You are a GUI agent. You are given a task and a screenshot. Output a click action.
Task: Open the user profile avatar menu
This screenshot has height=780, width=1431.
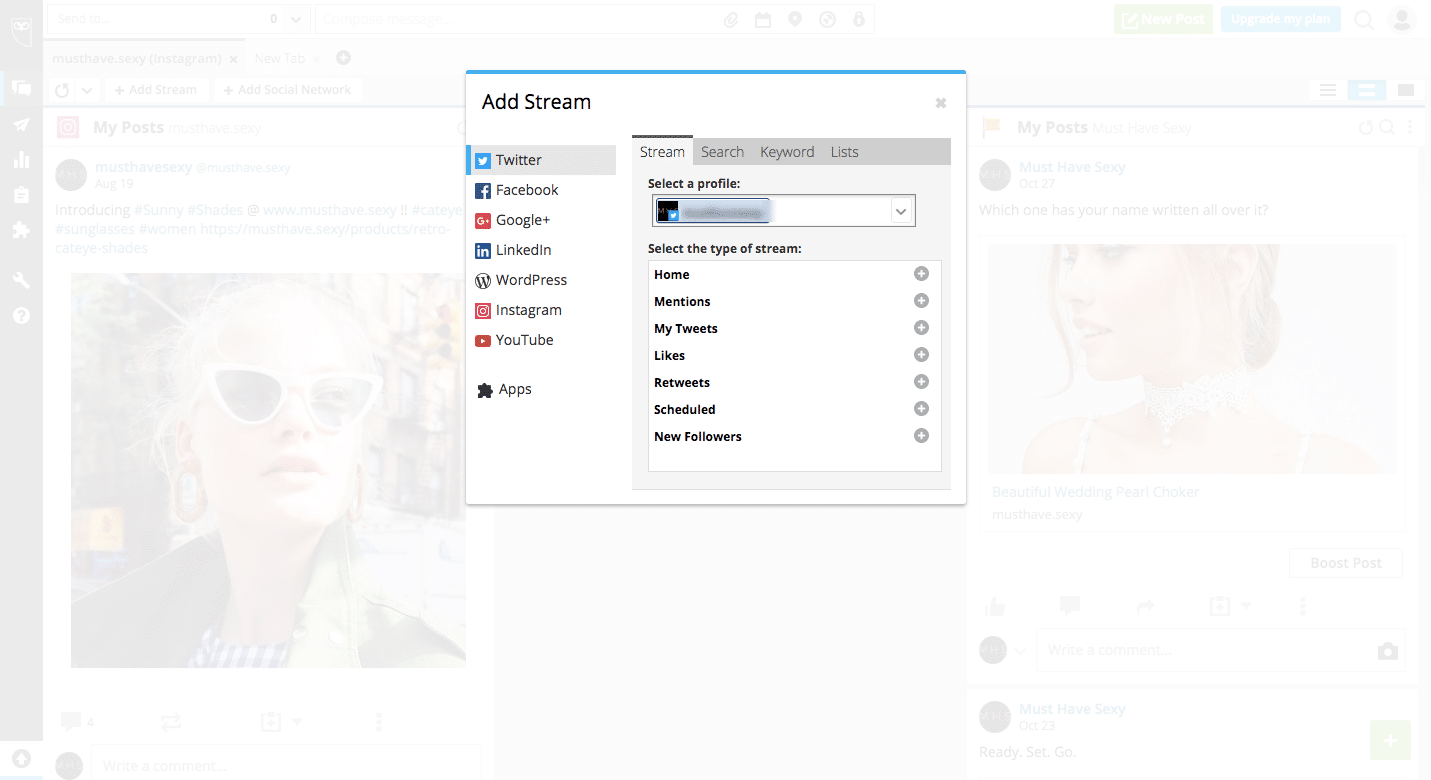pos(1402,20)
